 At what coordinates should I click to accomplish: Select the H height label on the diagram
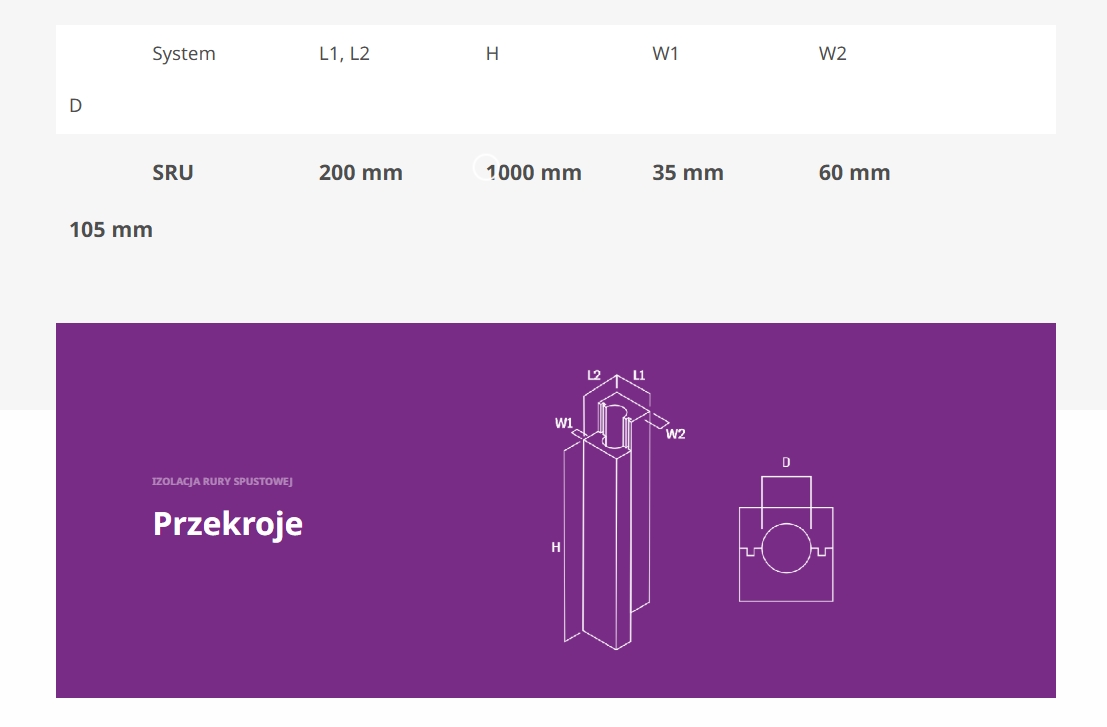pos(556,547)
